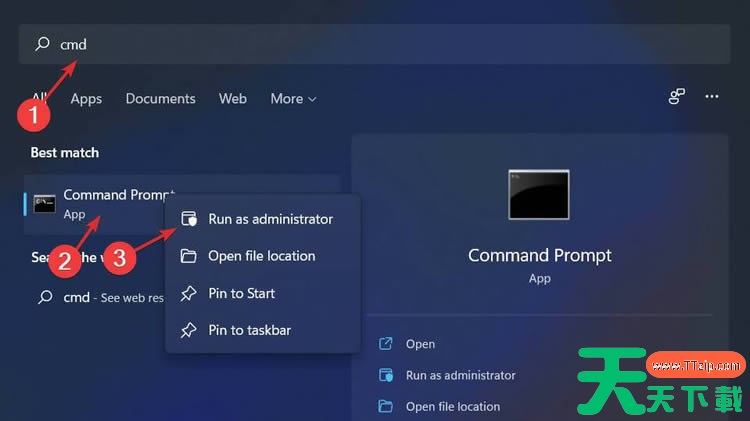The width and height of the screenshot is (750, 421).
Task: Click Run as administrator in details pane
Action: coord(461,375)
